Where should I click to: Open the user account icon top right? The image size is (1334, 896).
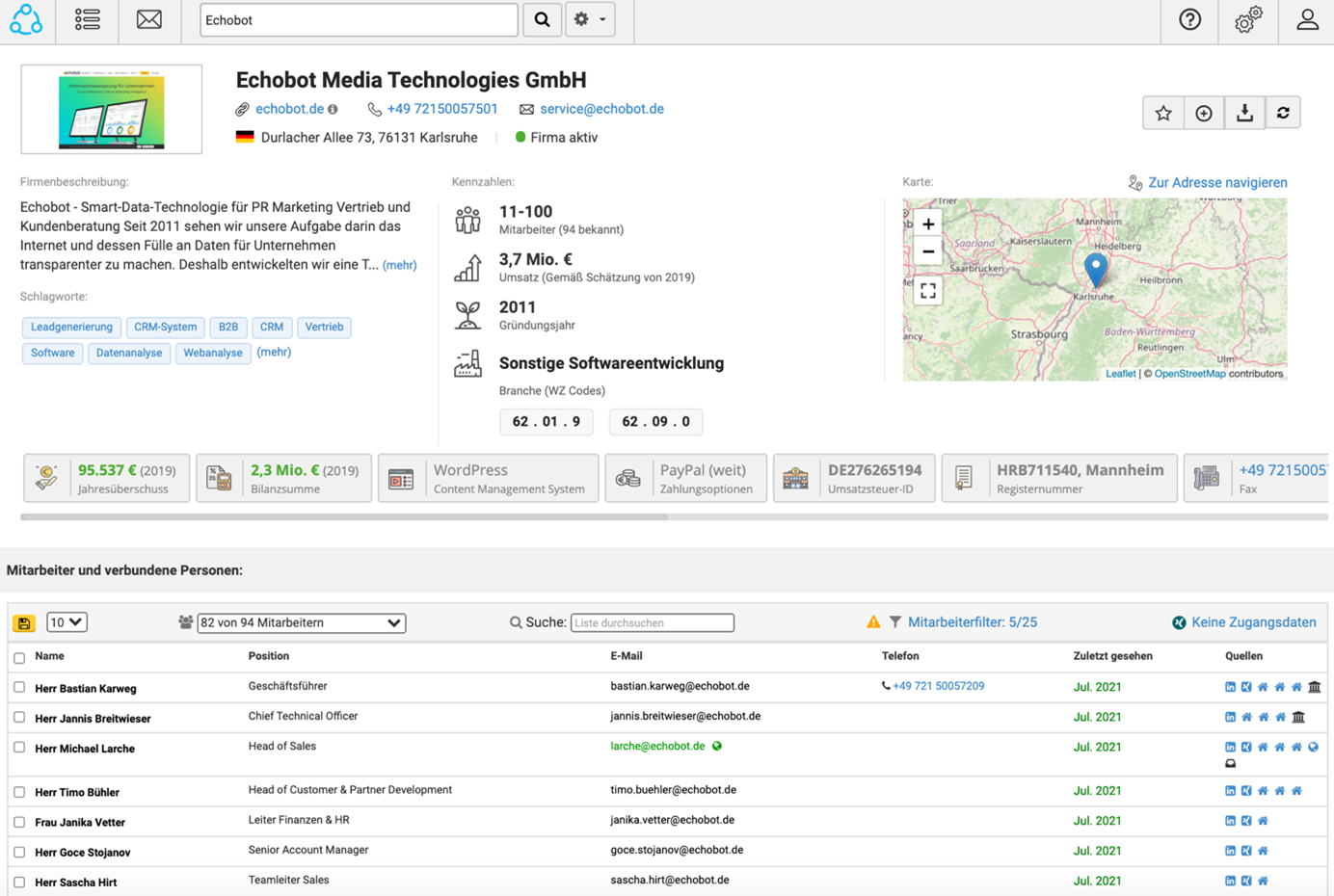(1307, 19)
